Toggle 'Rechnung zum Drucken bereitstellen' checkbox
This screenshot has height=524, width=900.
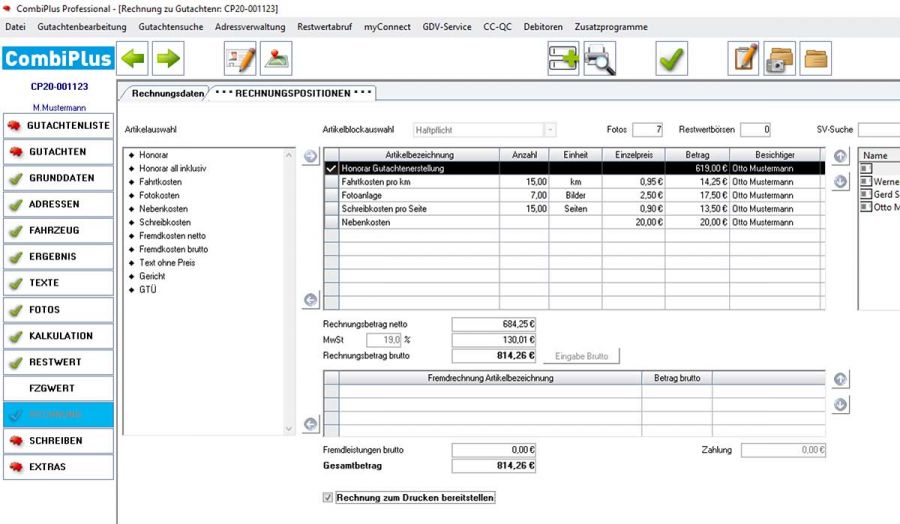328,497
